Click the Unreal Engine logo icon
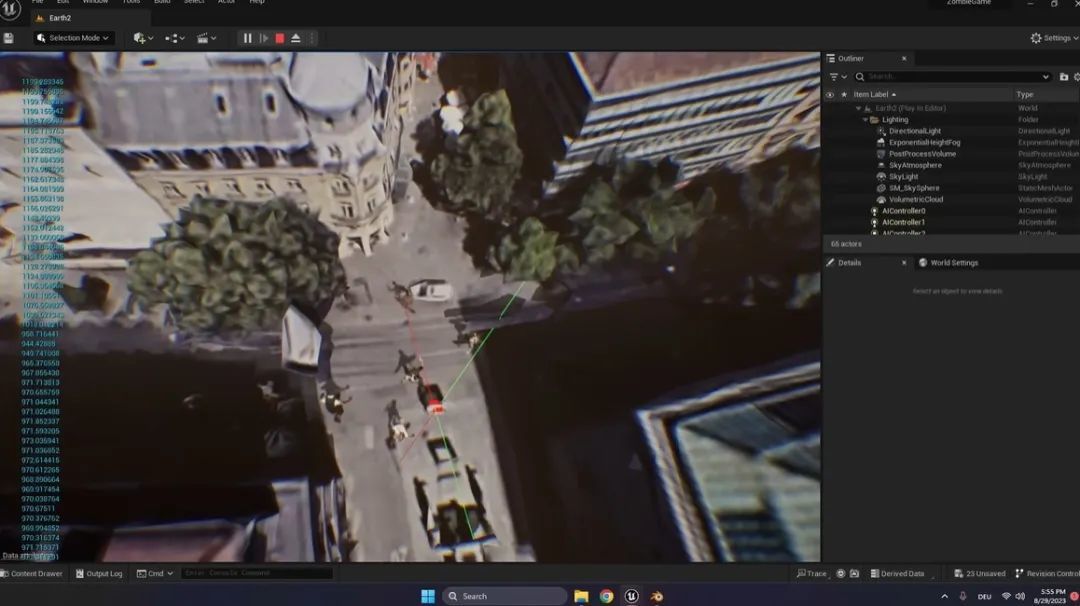1080x606 pixels. point(10,10)
